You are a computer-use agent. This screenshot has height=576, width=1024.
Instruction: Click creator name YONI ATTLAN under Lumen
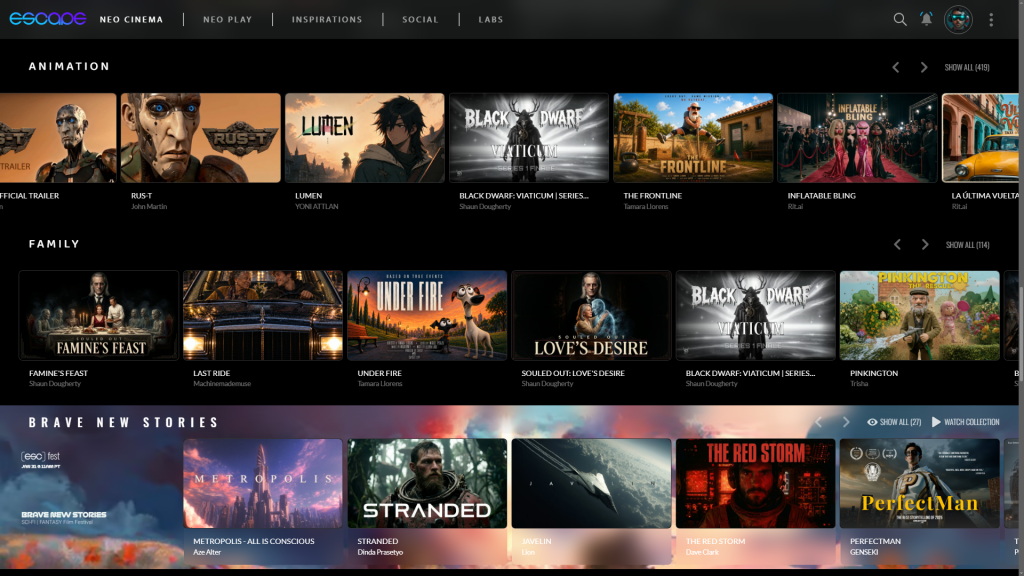tap(317, 206)
